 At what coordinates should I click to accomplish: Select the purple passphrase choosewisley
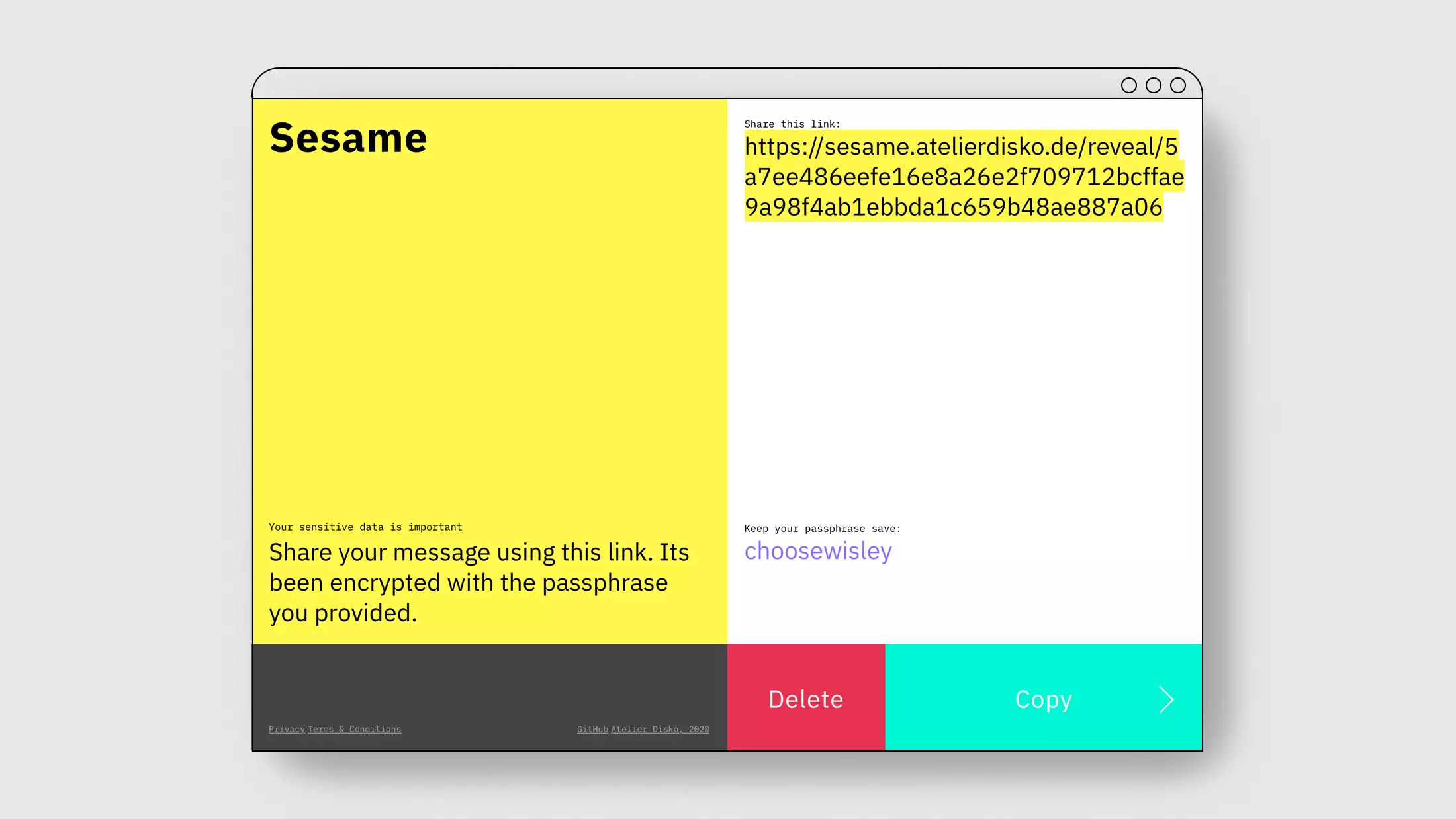(x=818, y=551)
